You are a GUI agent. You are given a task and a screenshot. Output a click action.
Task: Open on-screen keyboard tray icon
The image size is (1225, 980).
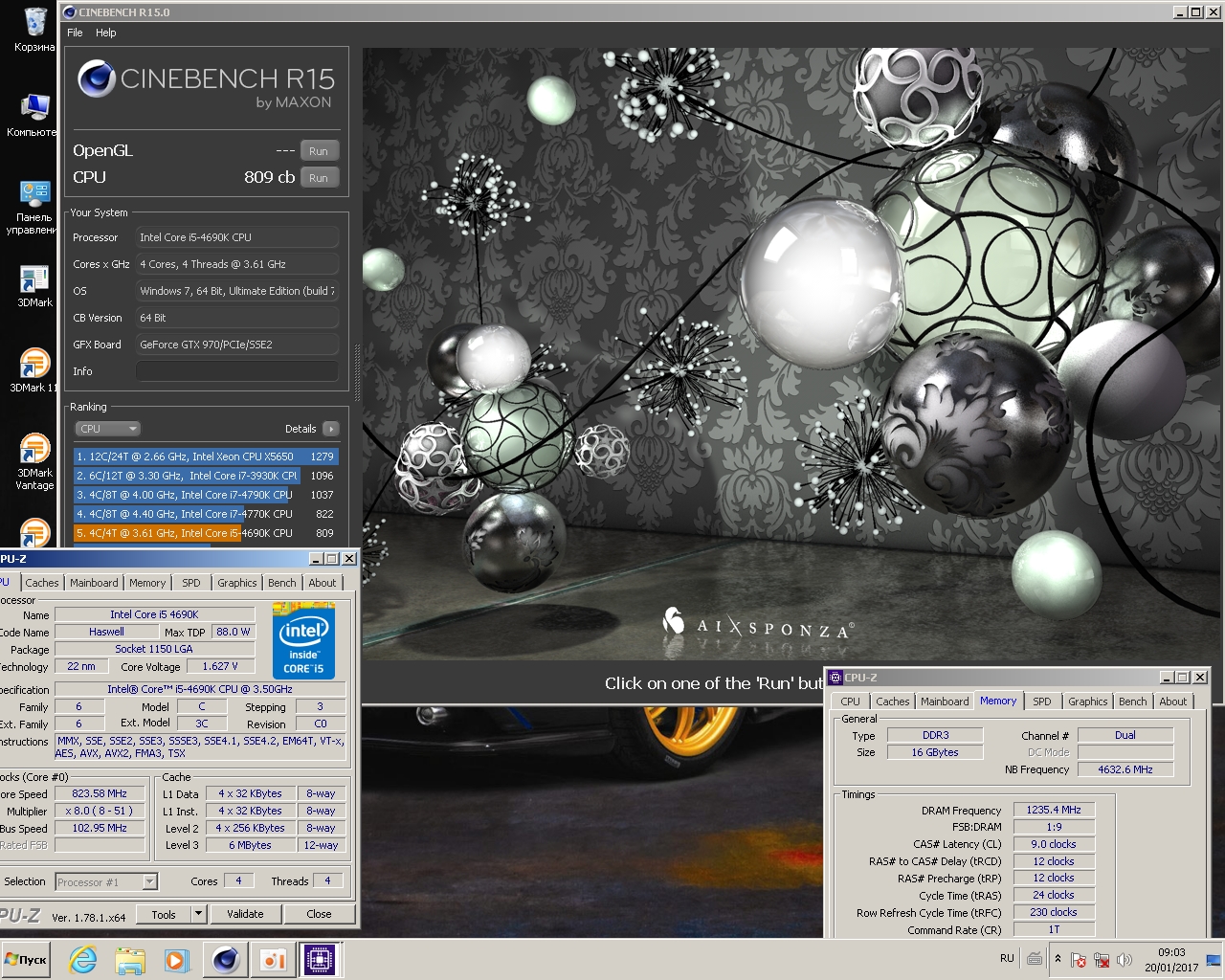[1035, 958]
